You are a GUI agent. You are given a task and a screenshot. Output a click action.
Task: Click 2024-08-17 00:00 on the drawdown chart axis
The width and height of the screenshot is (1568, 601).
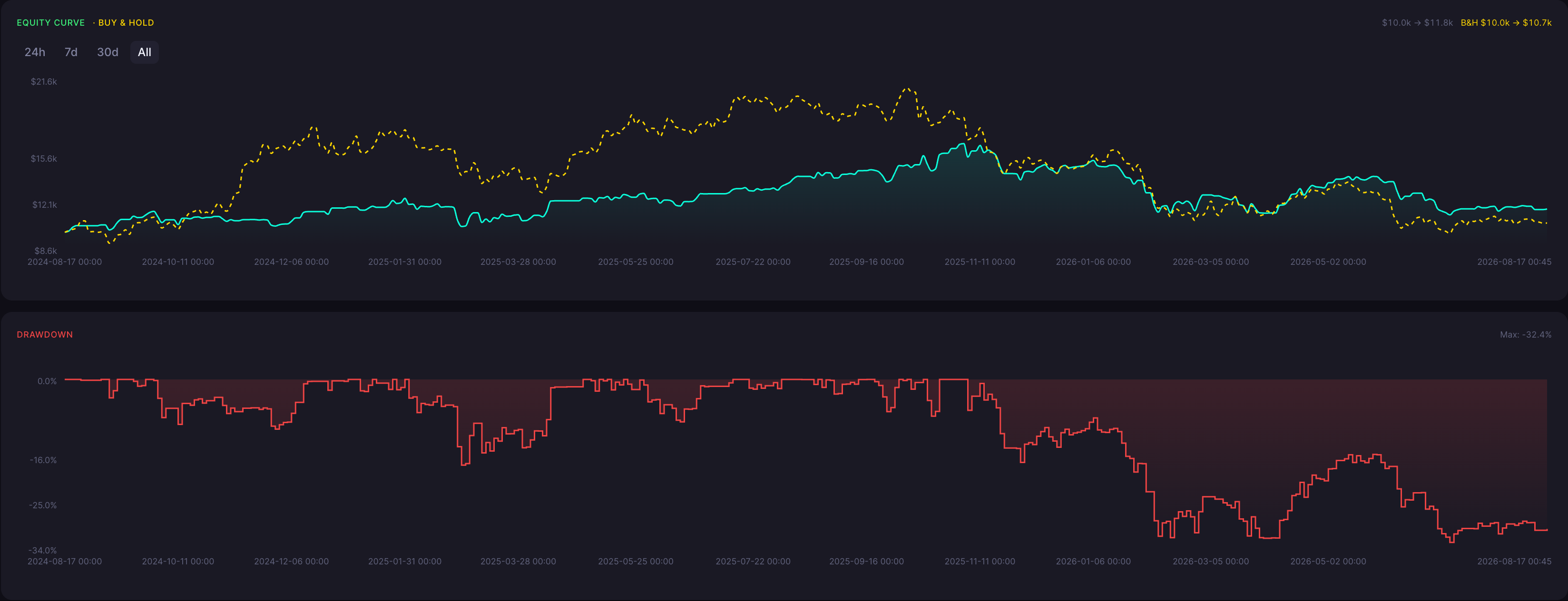[x=65, y=562]
